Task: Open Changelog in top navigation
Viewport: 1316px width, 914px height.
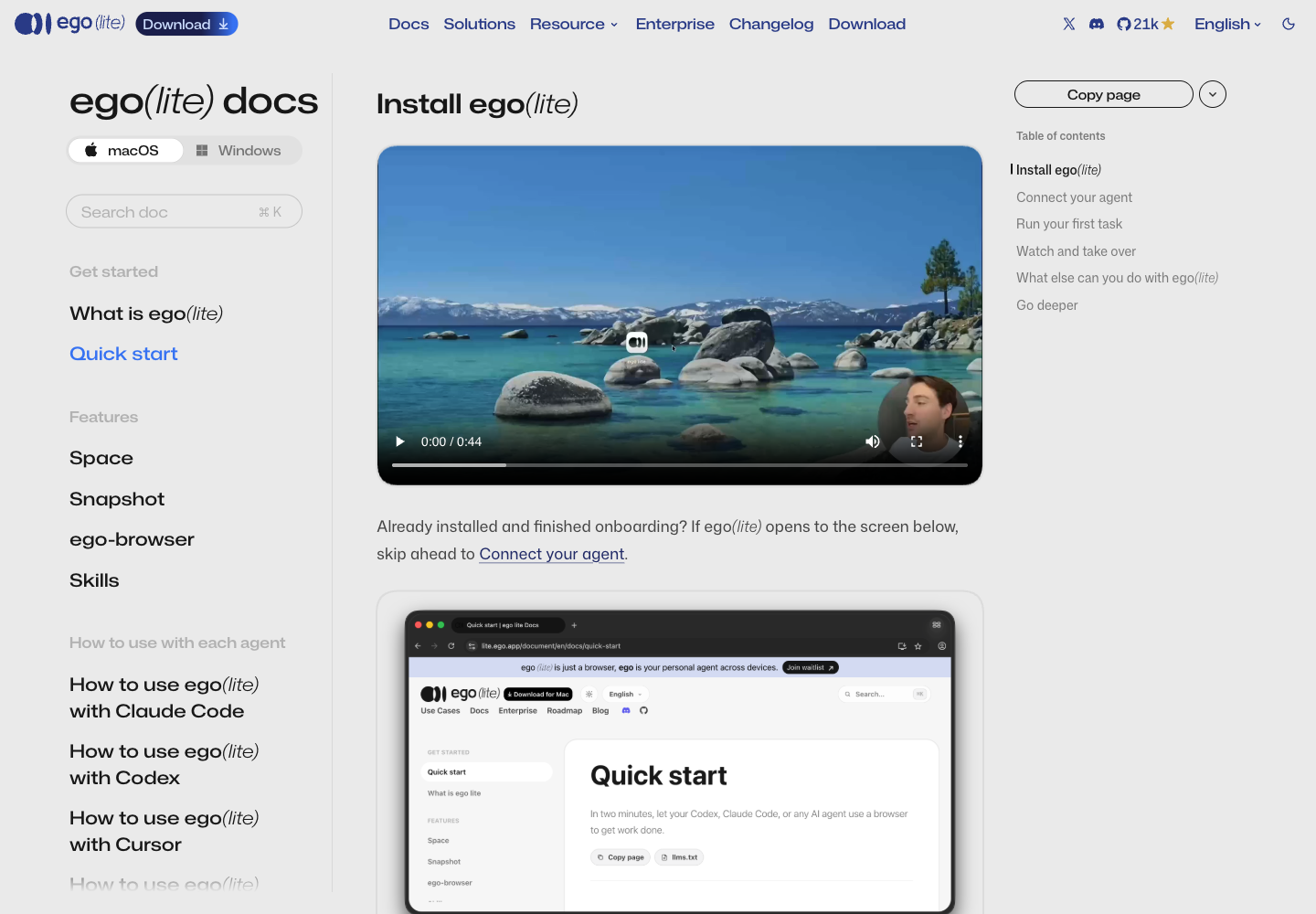Action: click(771, 24)
